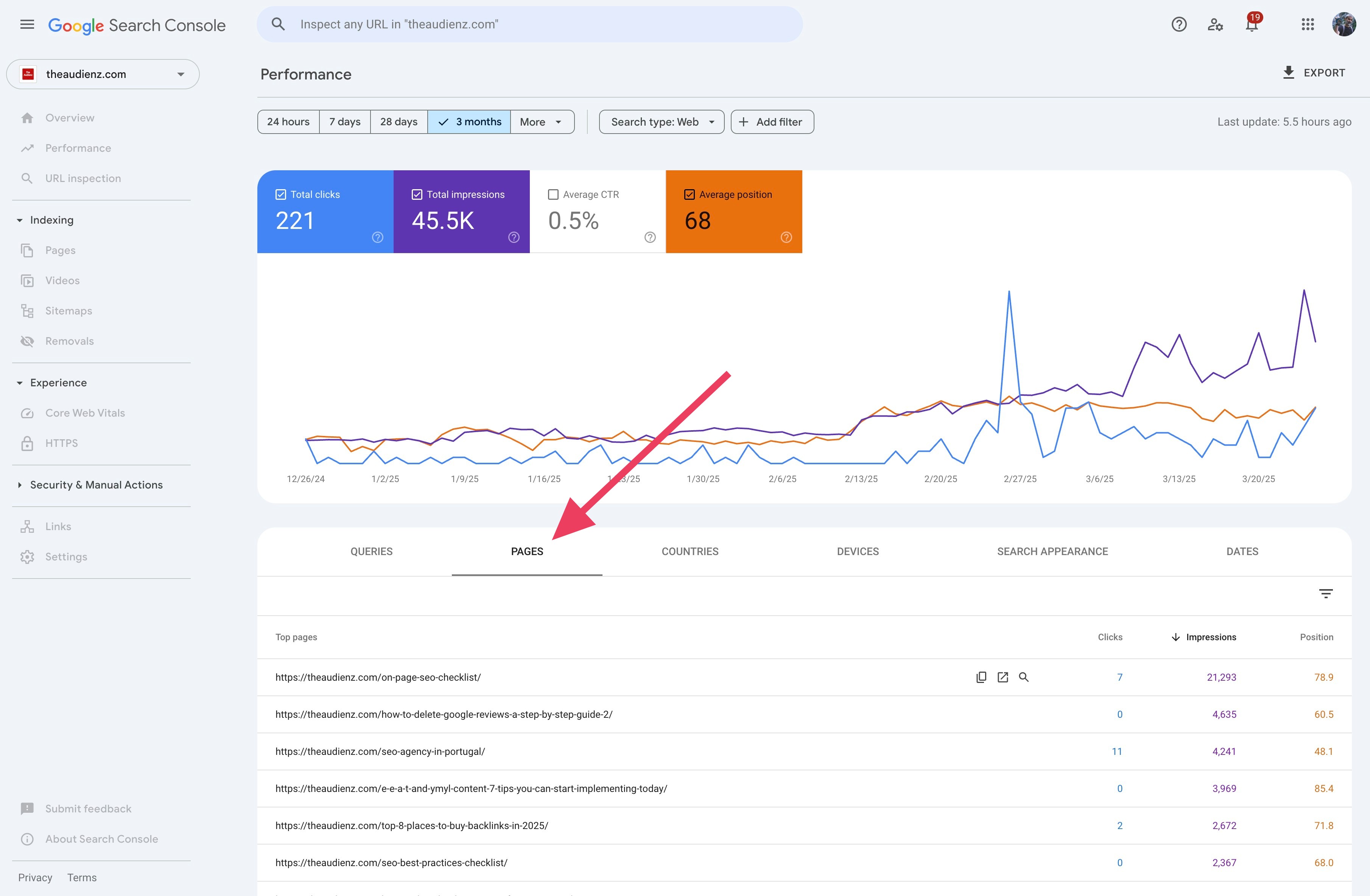Viewport: 1370px width, 896px height.
Task: Select the 24 hours range
Action: (x=288, y=122)
